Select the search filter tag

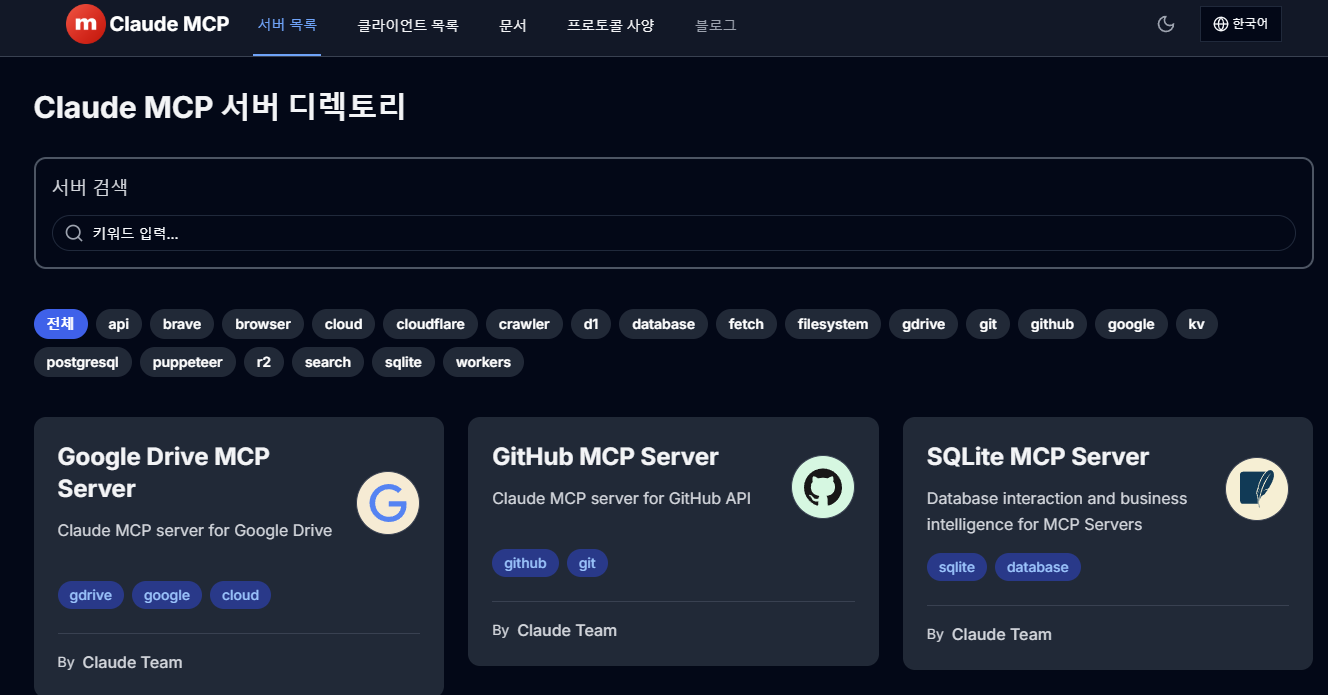pyautogui.click(x=328, y=362)
